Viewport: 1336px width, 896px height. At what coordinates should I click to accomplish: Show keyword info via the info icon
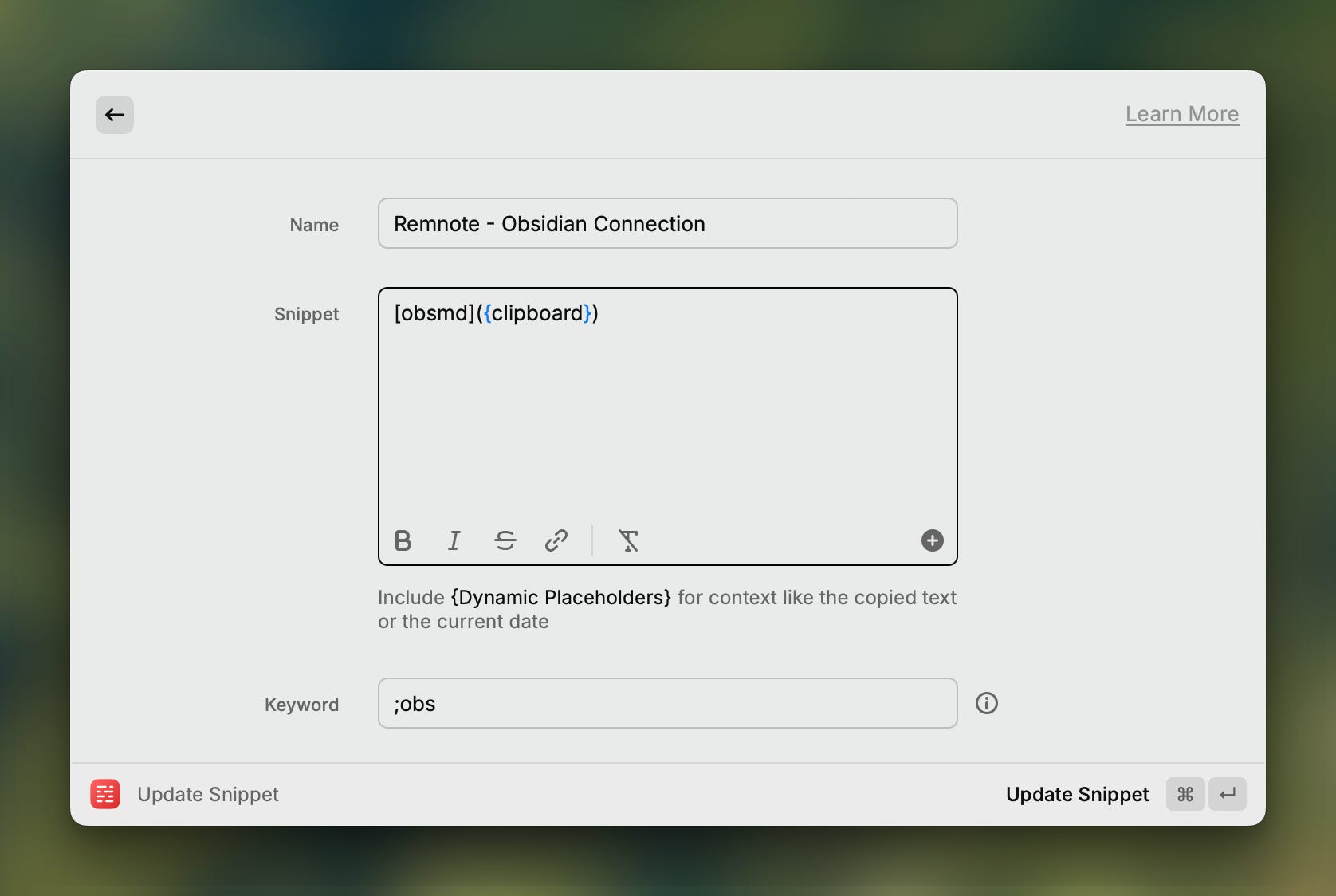(x=987, y=703)
